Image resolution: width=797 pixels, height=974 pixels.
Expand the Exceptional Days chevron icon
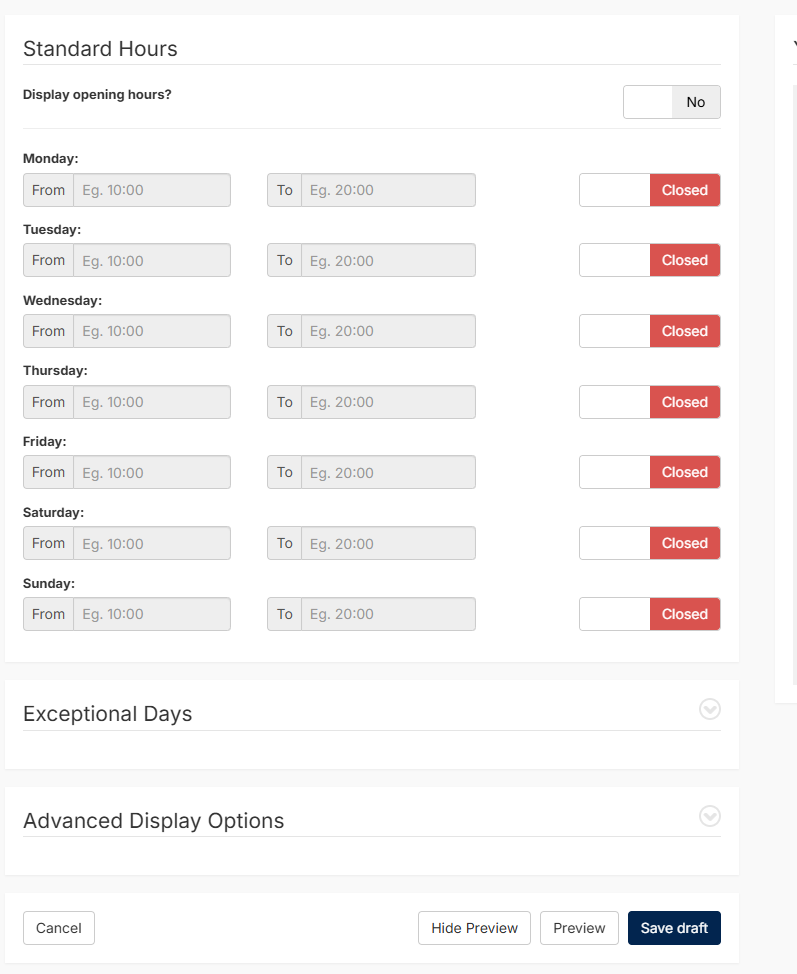[x=709, y=709]
